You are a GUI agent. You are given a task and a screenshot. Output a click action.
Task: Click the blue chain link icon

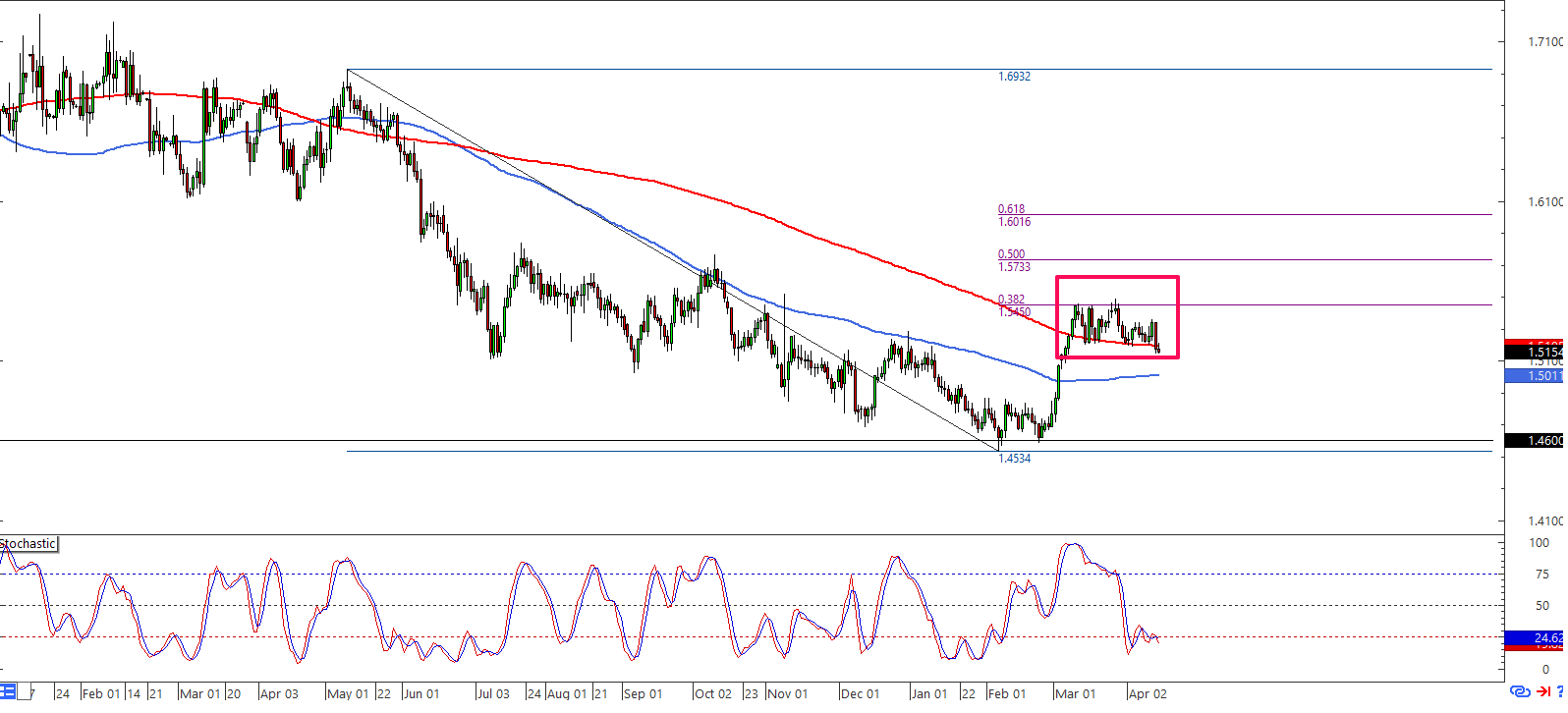1519,692
